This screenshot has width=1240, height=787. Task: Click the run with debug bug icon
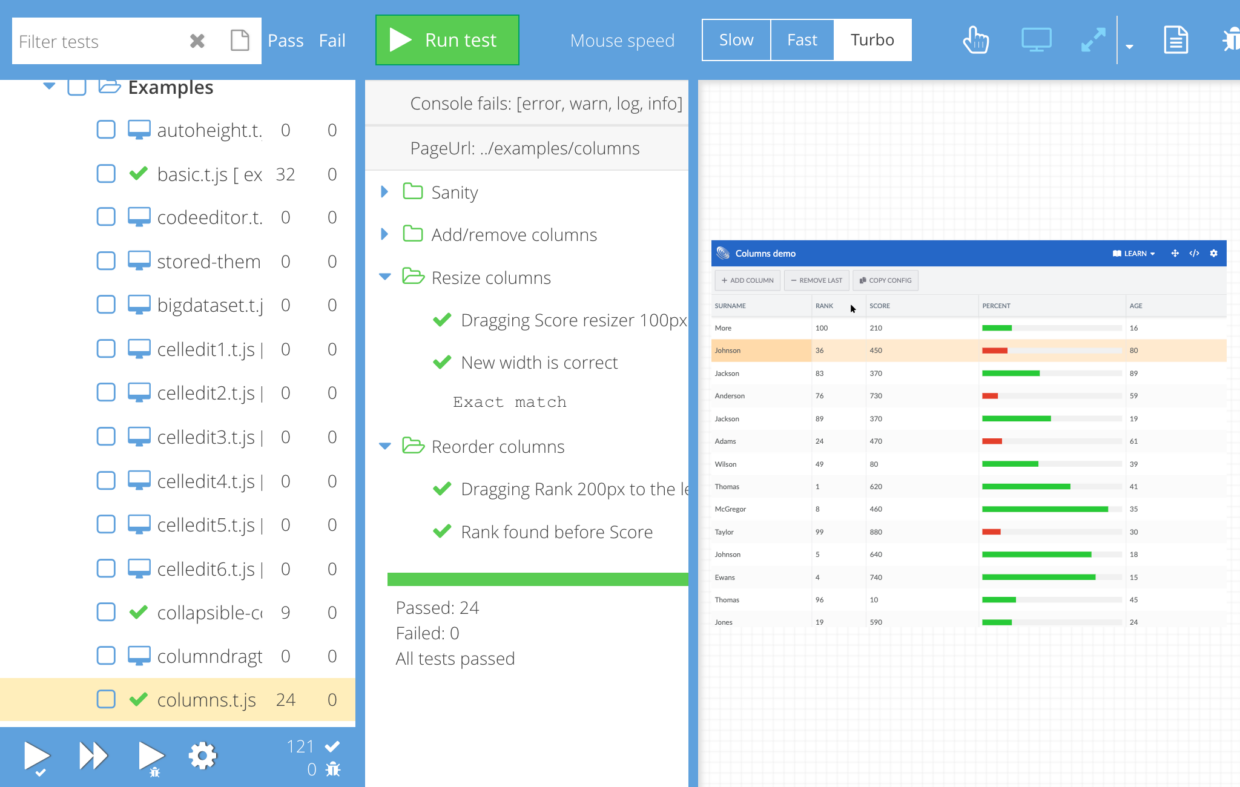click(x=151, y=757)
